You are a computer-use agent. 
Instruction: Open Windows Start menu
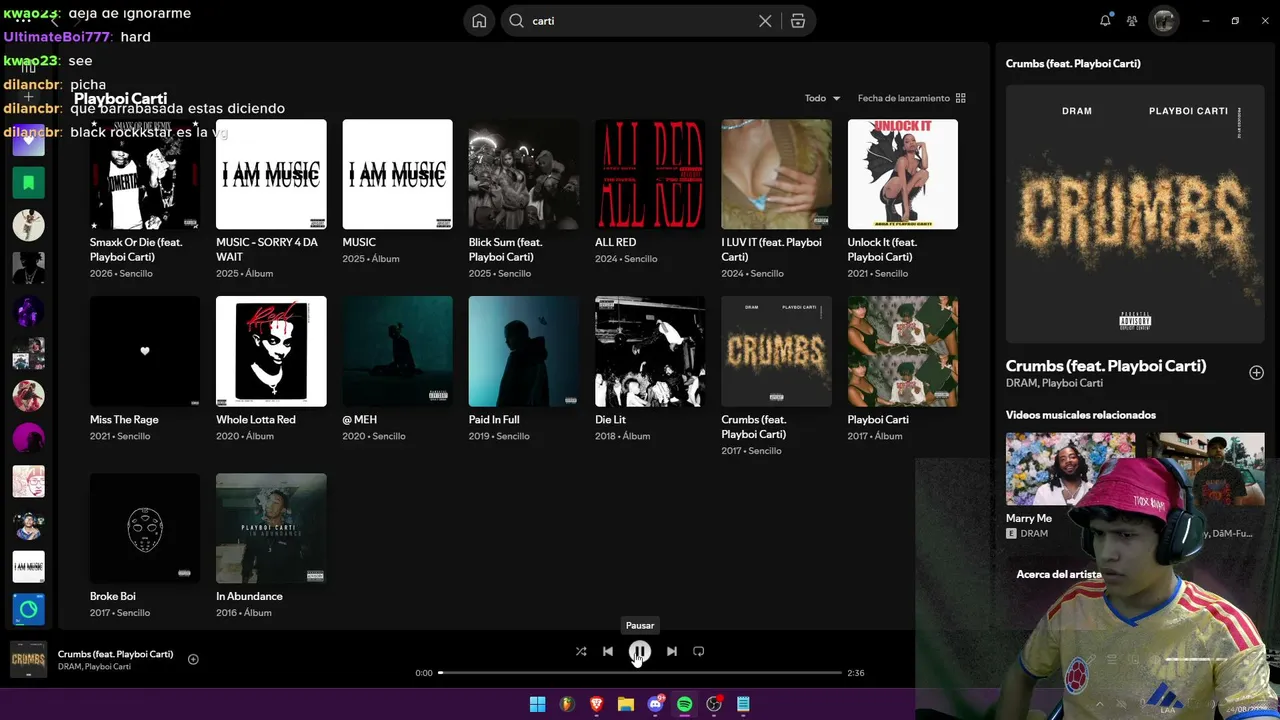[x=537, y=704]
